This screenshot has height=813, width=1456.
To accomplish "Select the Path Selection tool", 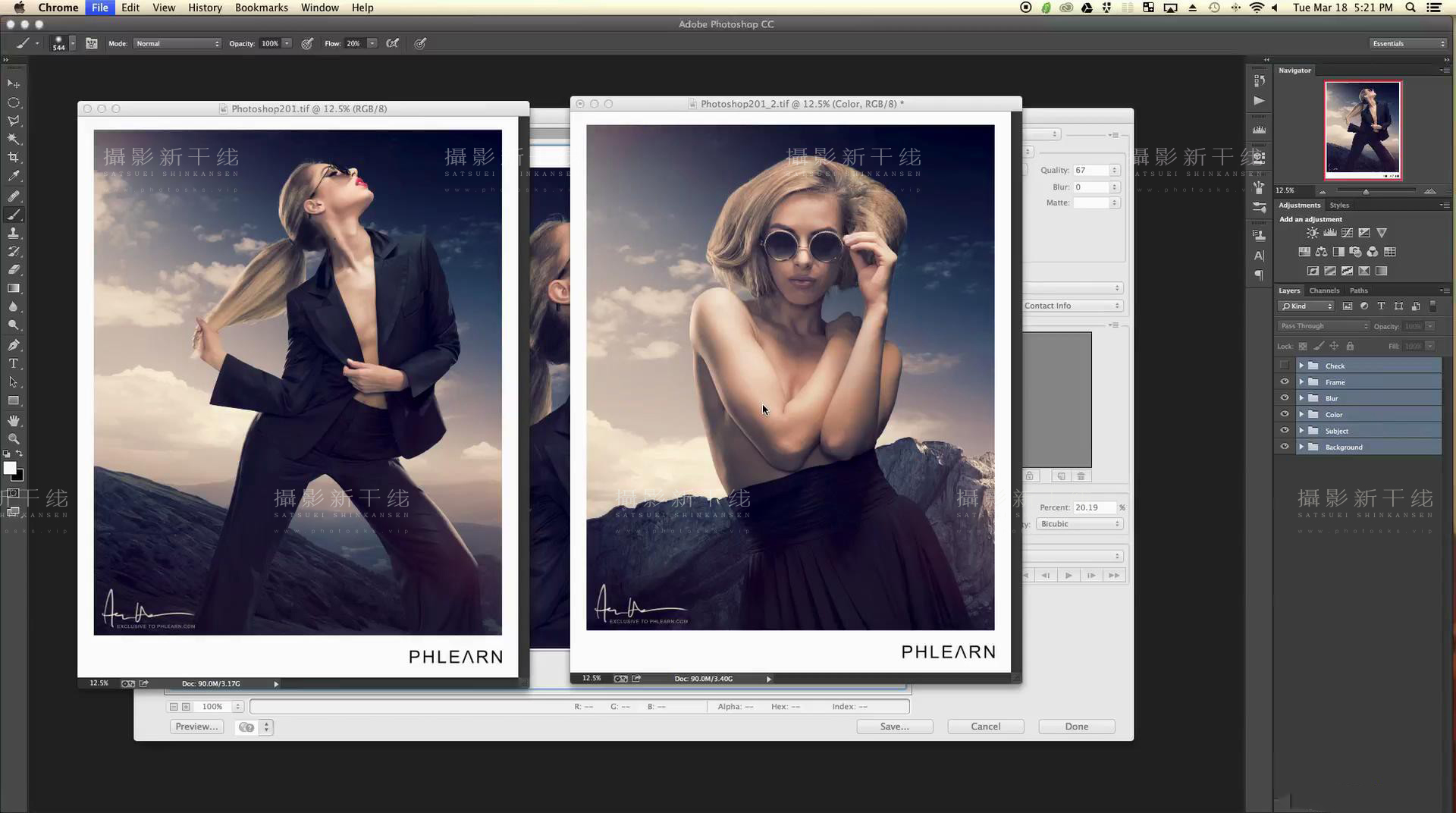I will [14, 381].
